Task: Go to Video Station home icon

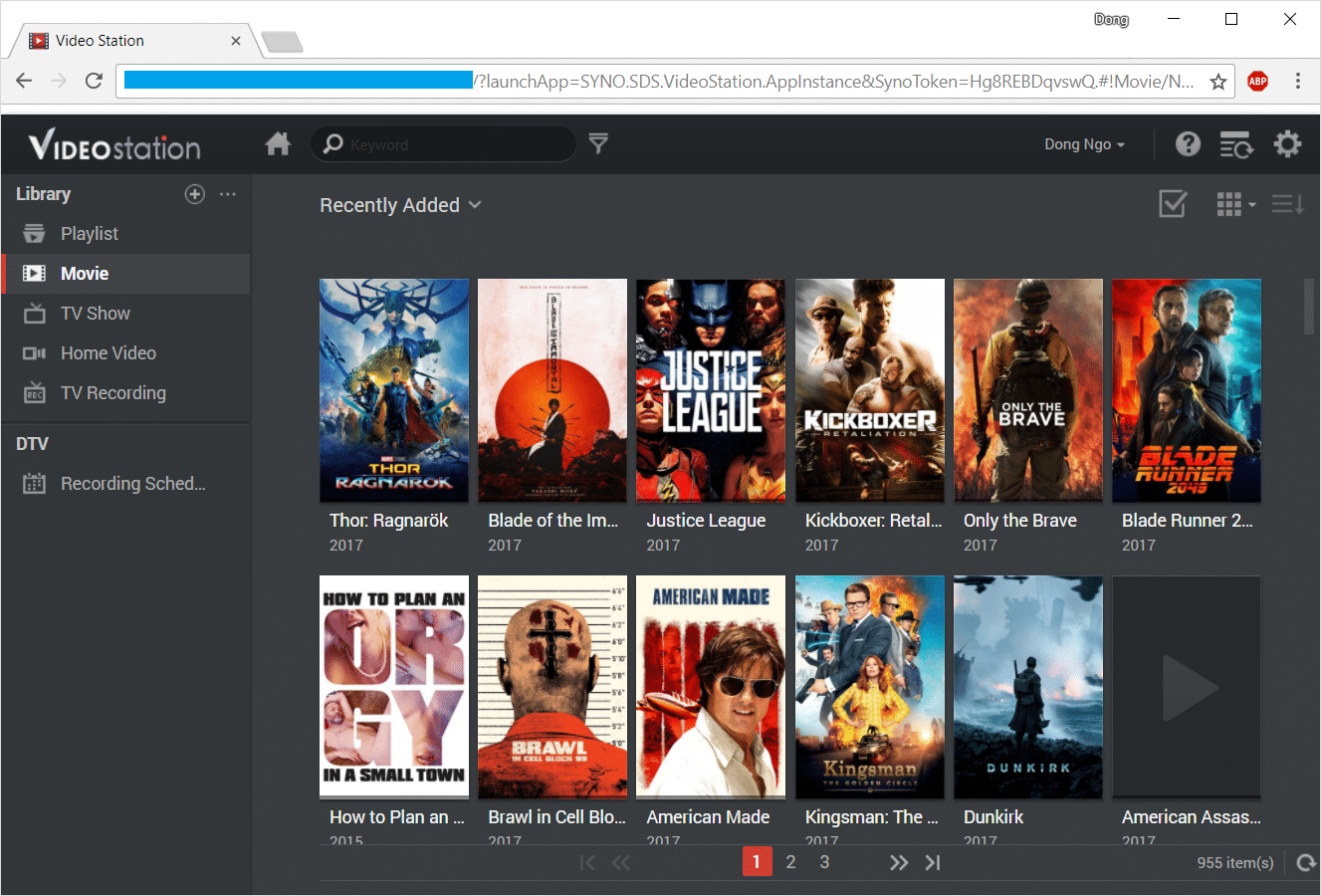Action: pos(278,144)
